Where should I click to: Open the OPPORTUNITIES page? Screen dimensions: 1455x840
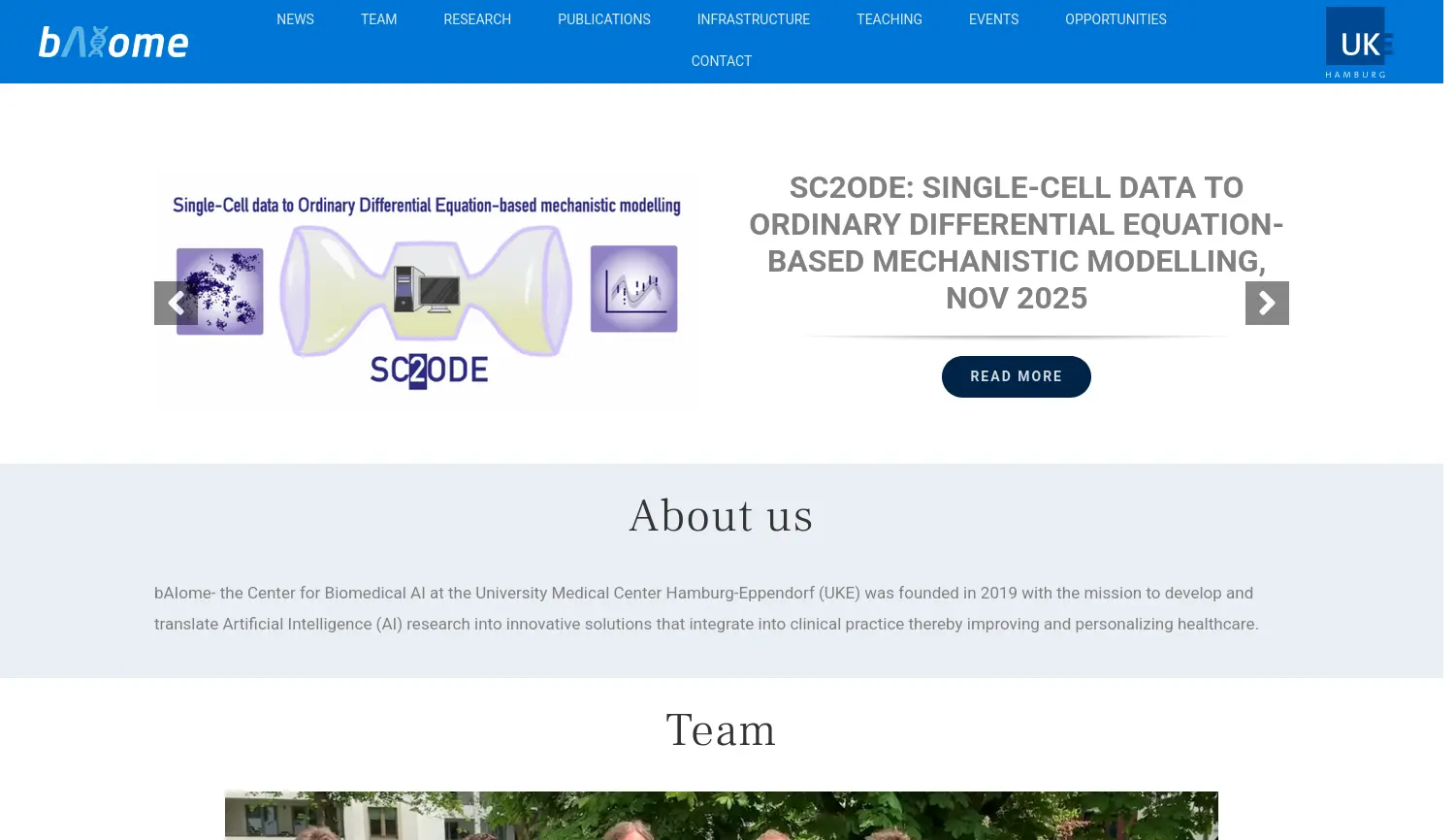point(1115,19)
